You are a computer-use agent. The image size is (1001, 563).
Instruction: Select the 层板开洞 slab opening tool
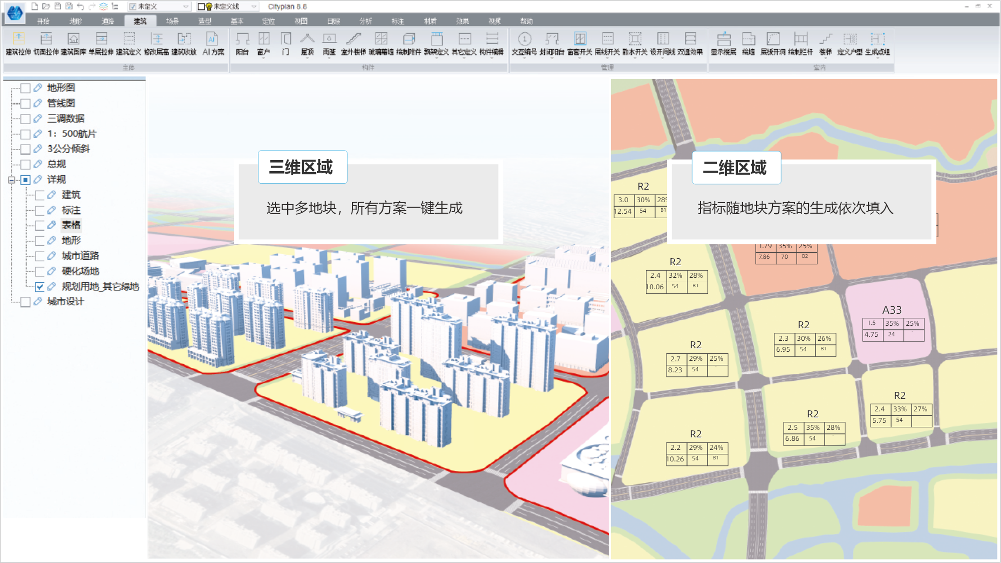tap(773, 43)
